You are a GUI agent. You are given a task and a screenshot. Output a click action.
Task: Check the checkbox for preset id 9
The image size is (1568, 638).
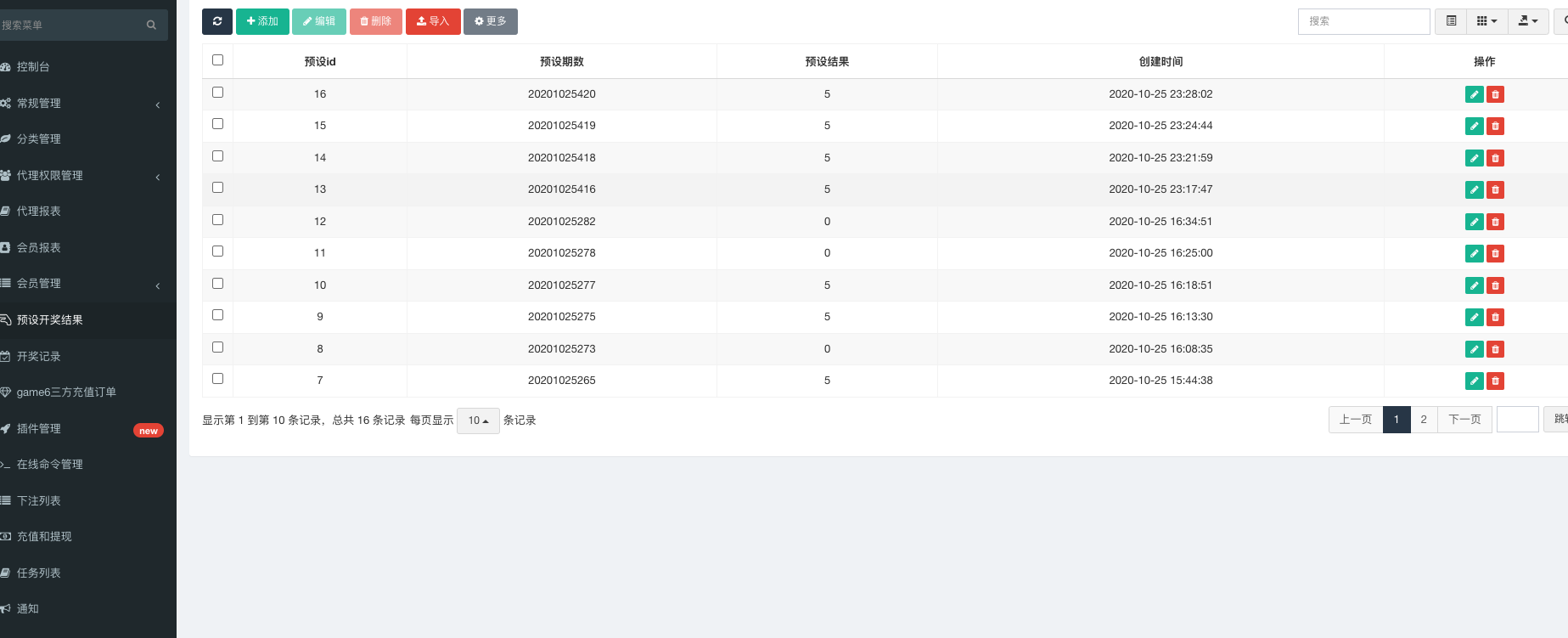pyautogui.click(x=217, y=314)
